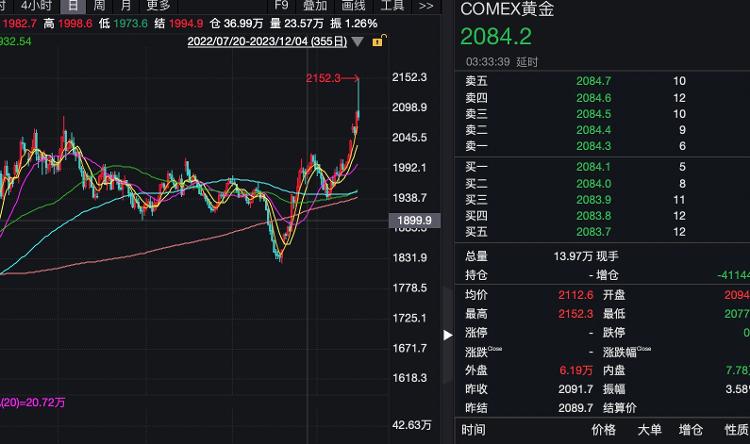
Task: Click the 叠加 overlay button
Action: (x=316, y=6)
